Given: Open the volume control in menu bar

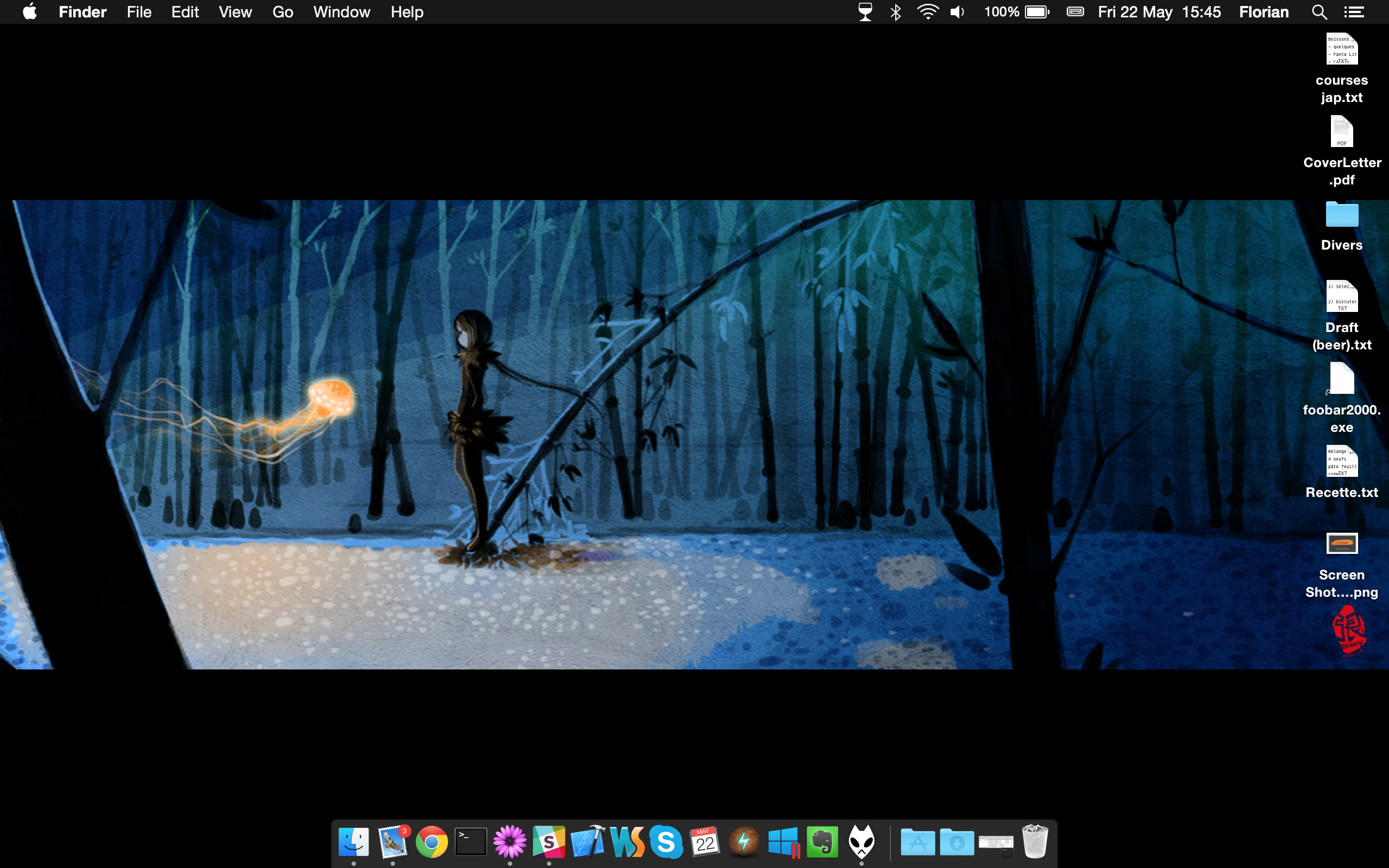Looking at the screenshot, I should [x=957, y=12].
